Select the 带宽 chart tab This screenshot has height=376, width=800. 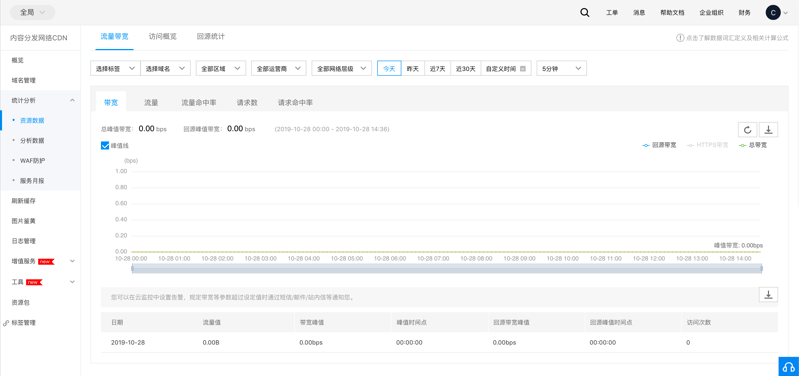pos(111,103)
